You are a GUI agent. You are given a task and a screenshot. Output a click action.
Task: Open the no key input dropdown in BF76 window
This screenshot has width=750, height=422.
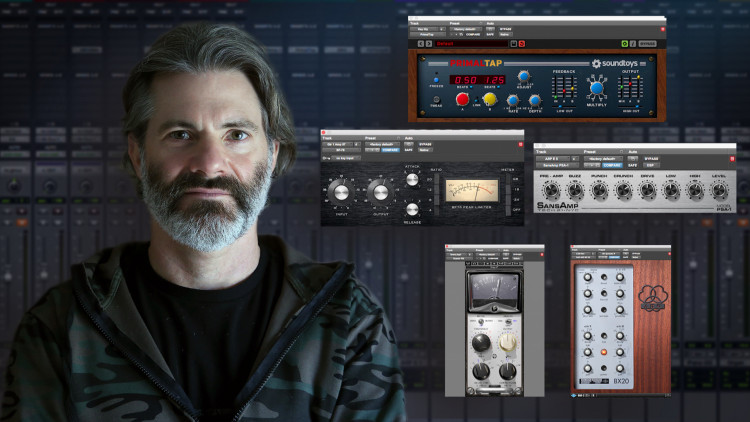click(x=344, y=158)
